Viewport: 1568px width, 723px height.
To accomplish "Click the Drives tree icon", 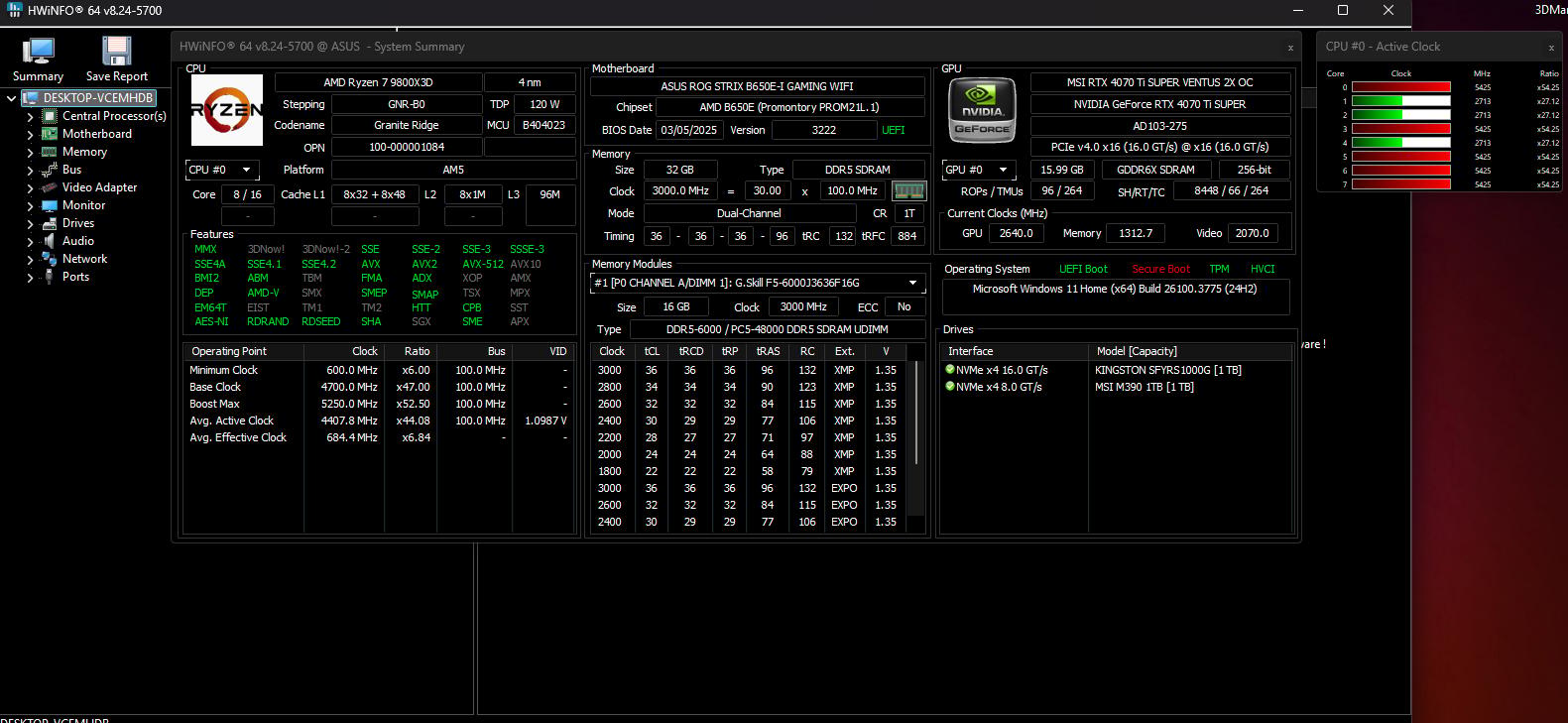I will [49, 223].
